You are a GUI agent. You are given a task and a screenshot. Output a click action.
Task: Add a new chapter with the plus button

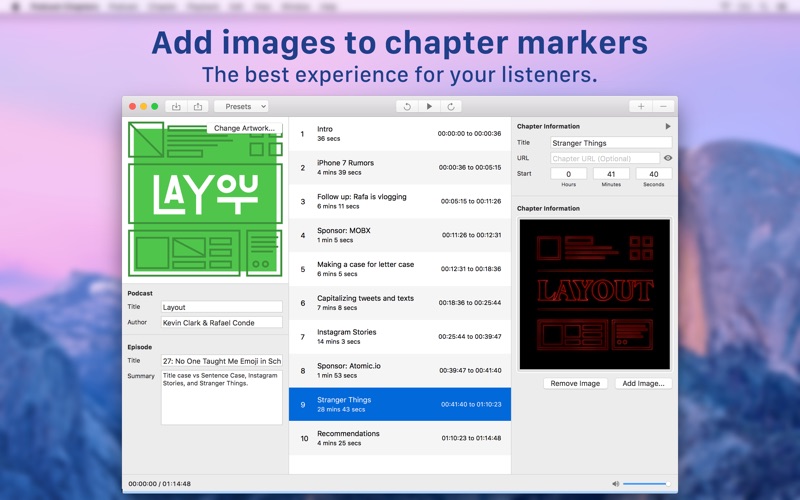coord(641,106)
